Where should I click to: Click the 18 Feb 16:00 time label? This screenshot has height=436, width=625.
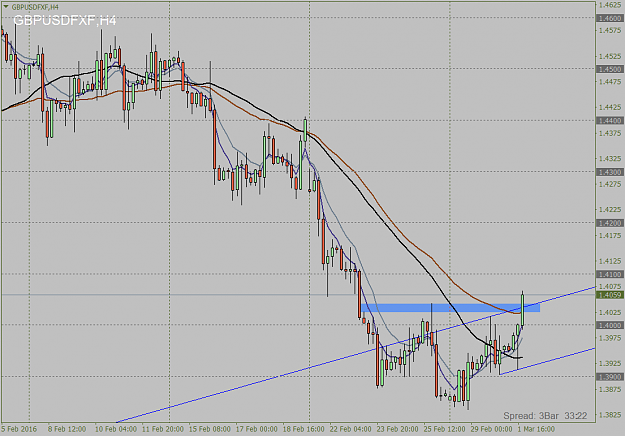point(304,429)
